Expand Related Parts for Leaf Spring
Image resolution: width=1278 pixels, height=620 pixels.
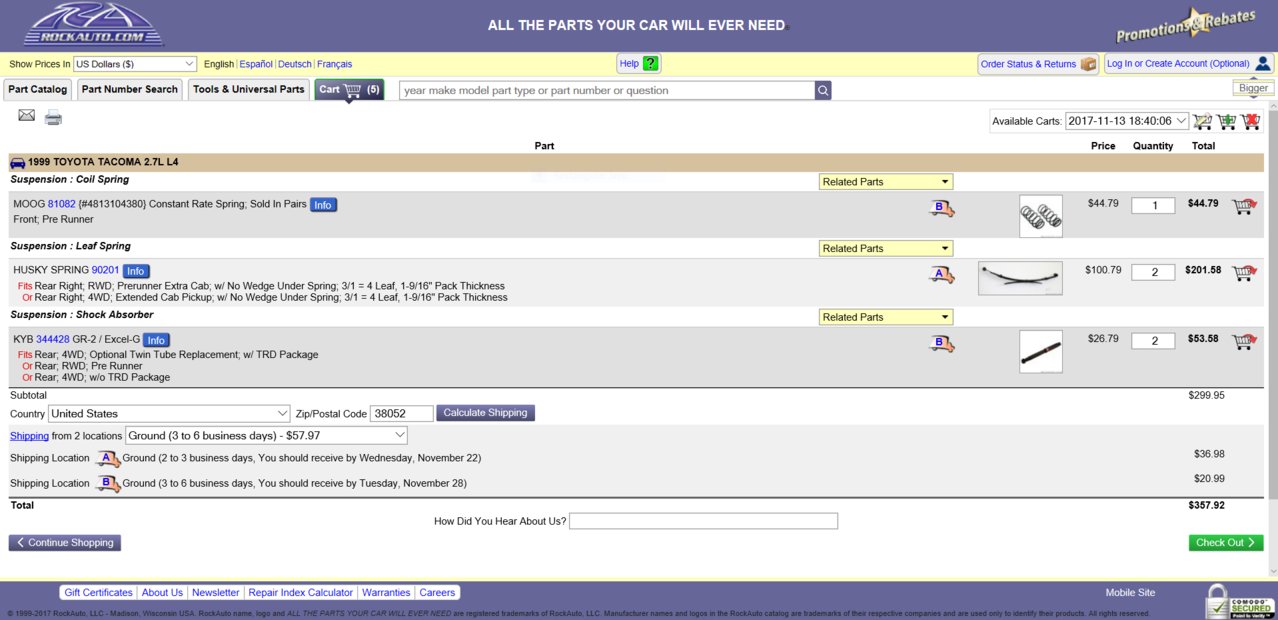tap(886, 248)
